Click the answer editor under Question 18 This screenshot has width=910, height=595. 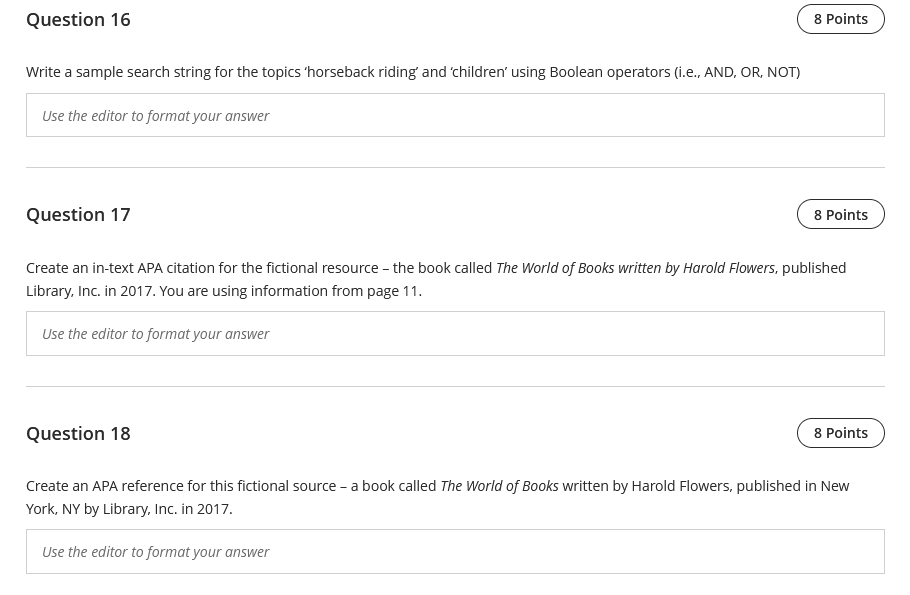455,551
